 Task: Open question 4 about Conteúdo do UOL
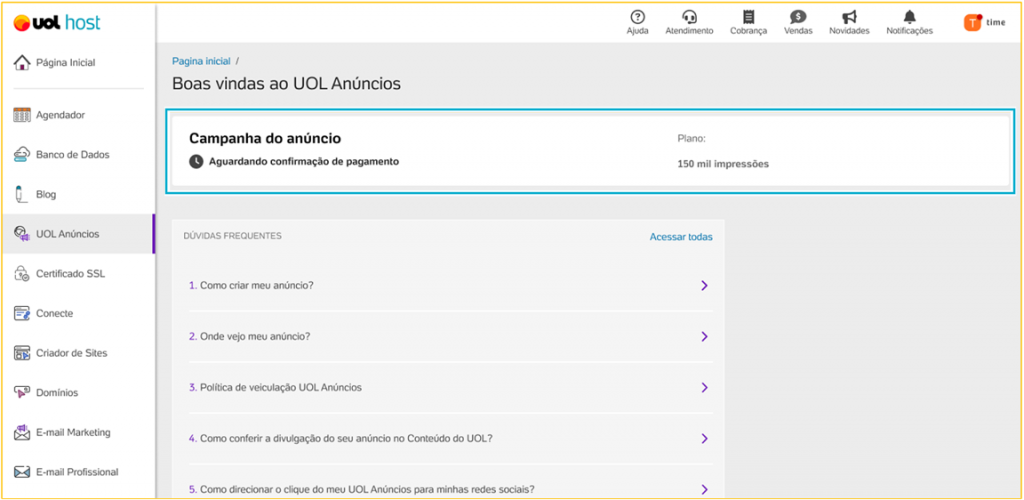pyautogui.click(x=451, y=438)
